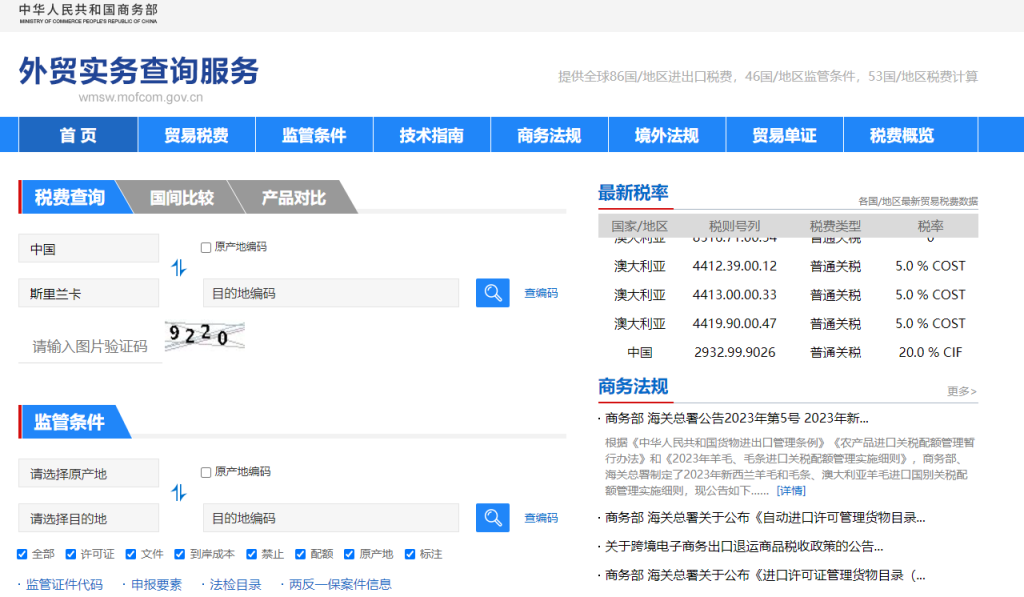Open 法检目录 link
Image resolution: width=1024 pixels, height=597 pixels.
235,585
